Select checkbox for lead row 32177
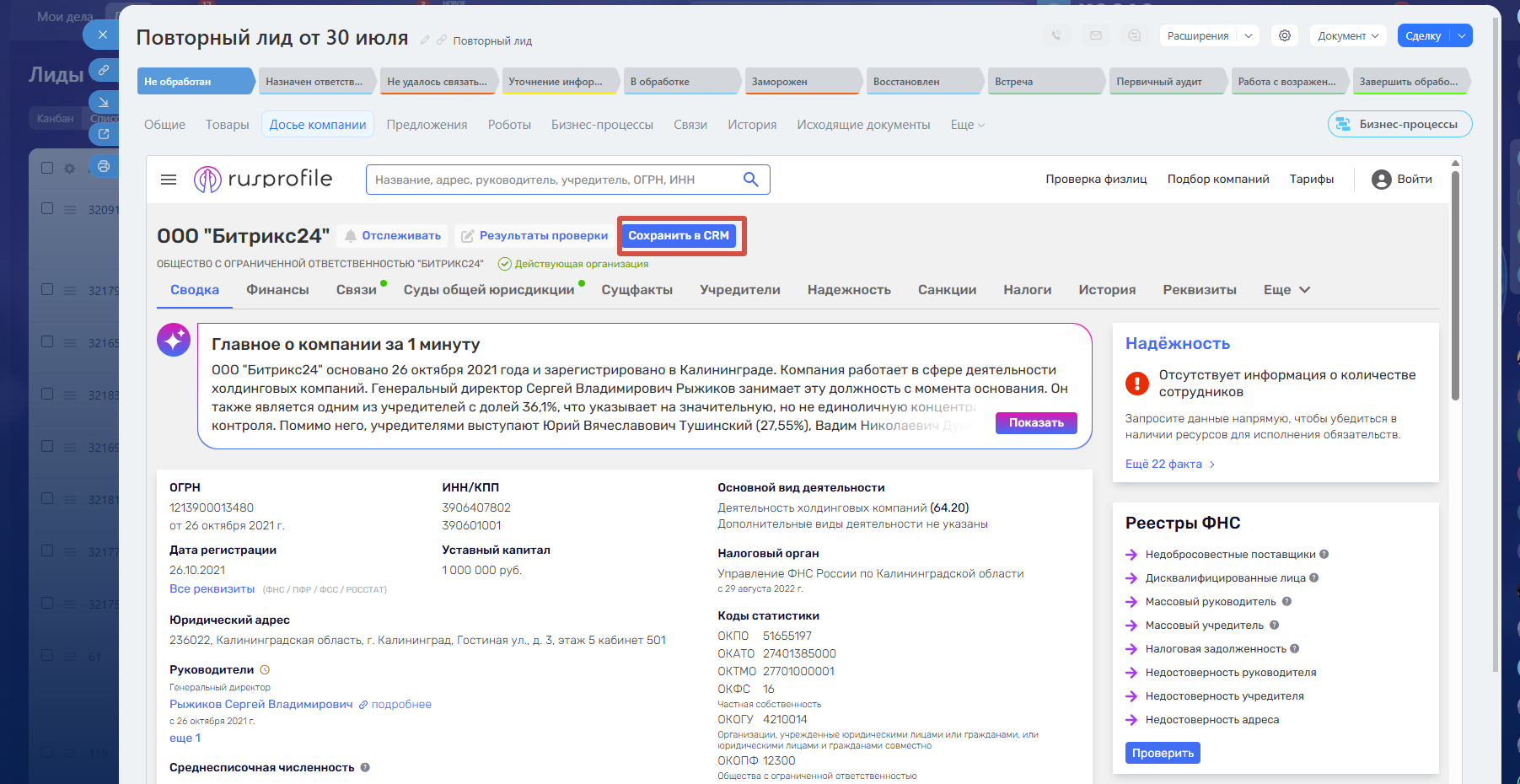The width and height of the screenshot is (1520, 784). coord(47,550)
